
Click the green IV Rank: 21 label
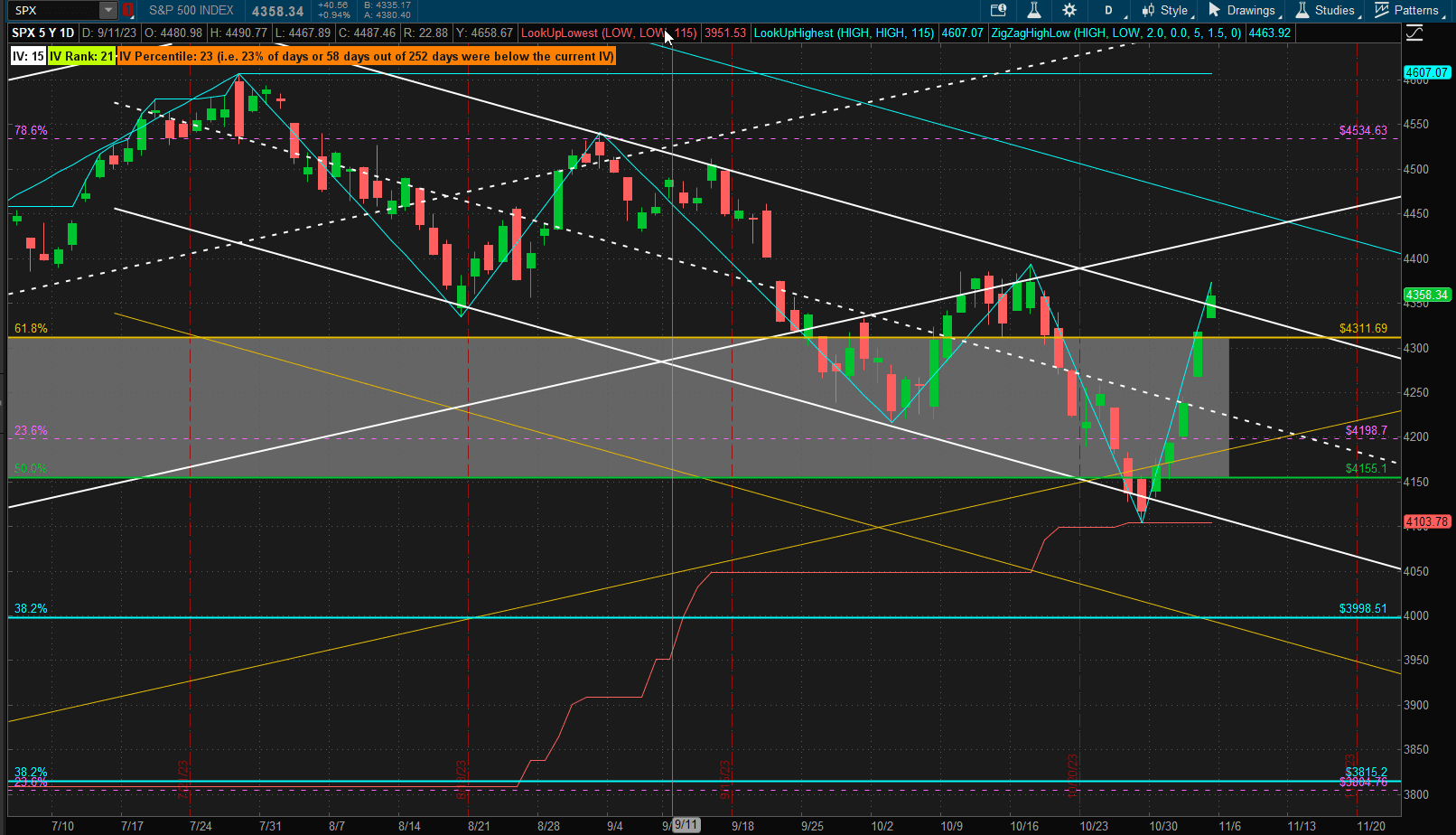[x=81, y=56]
